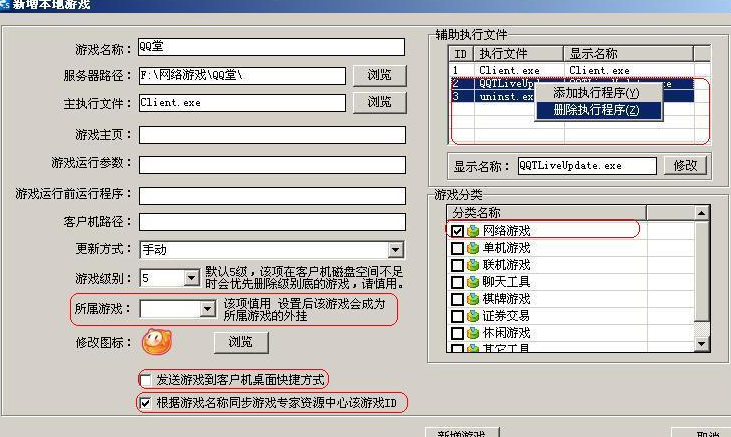The image size is (731, 437).
Task: Check the 聊天工具 category checkbox
Action: click(457, 282)
